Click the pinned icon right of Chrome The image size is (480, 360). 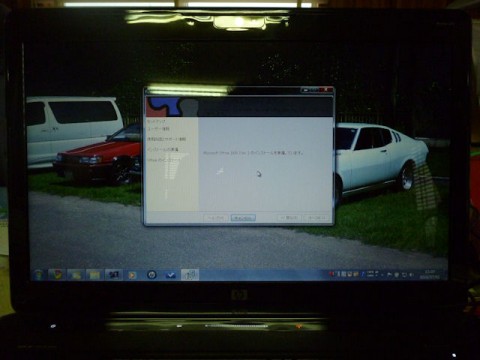pyautogui.click(x=75, y=275)
